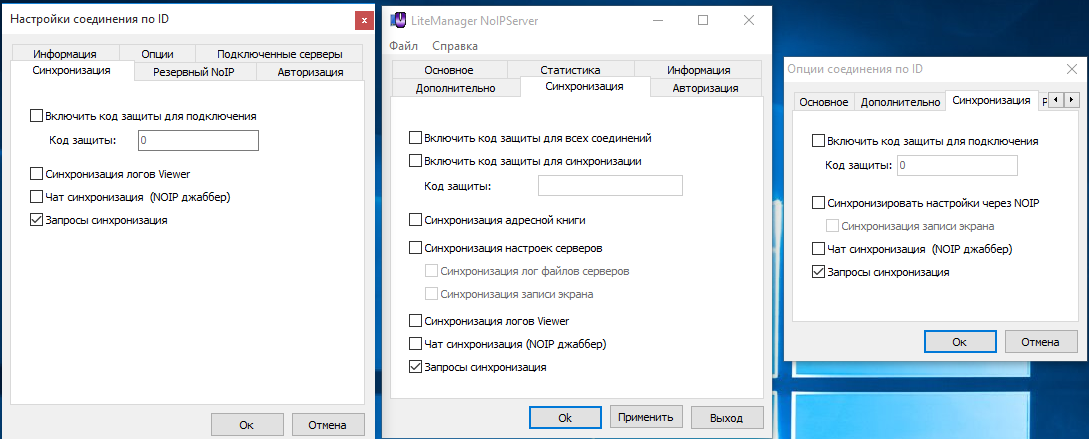Viewport: 1089px width, 439px height.
Task: Open Дополнительно tab in Опции соединения window
Action: 900,102
